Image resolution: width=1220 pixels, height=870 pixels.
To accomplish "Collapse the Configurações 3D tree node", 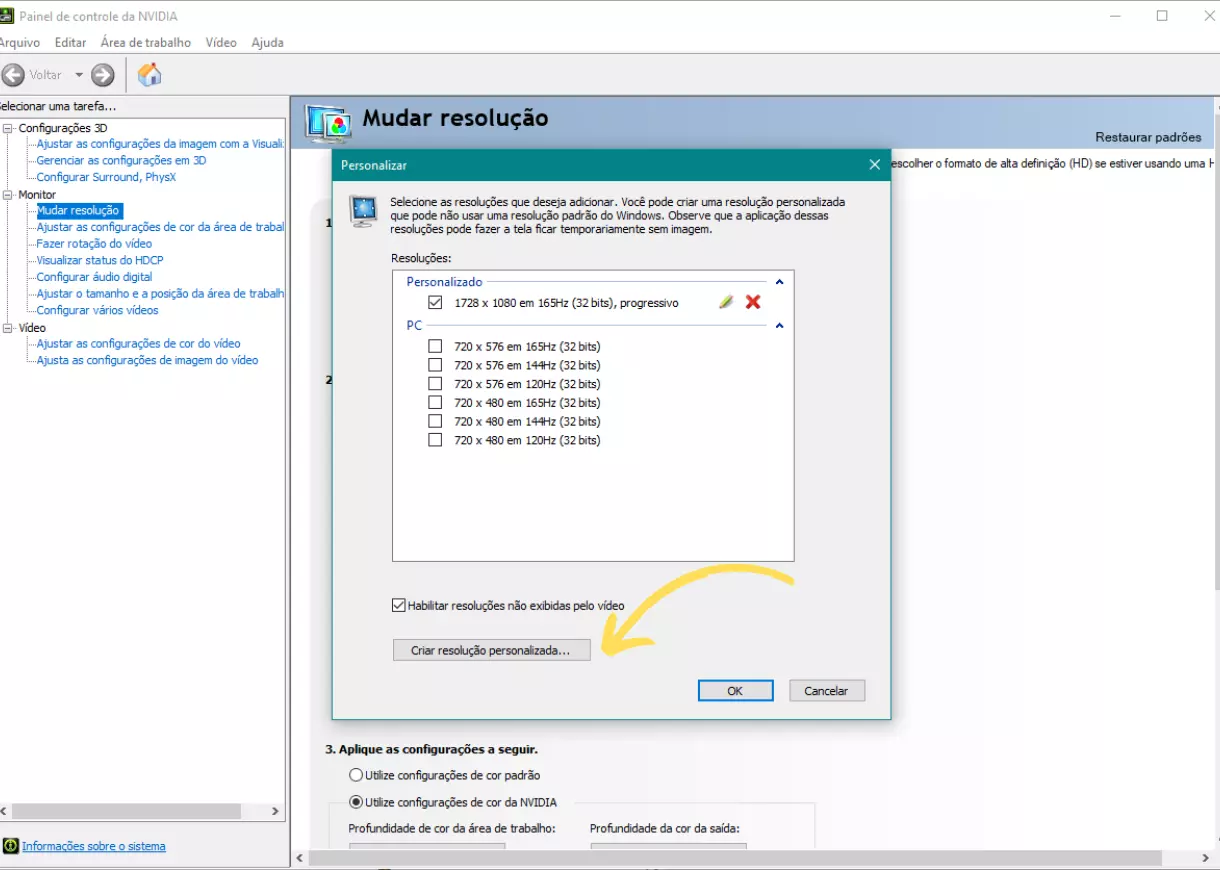I will [9, 128].
